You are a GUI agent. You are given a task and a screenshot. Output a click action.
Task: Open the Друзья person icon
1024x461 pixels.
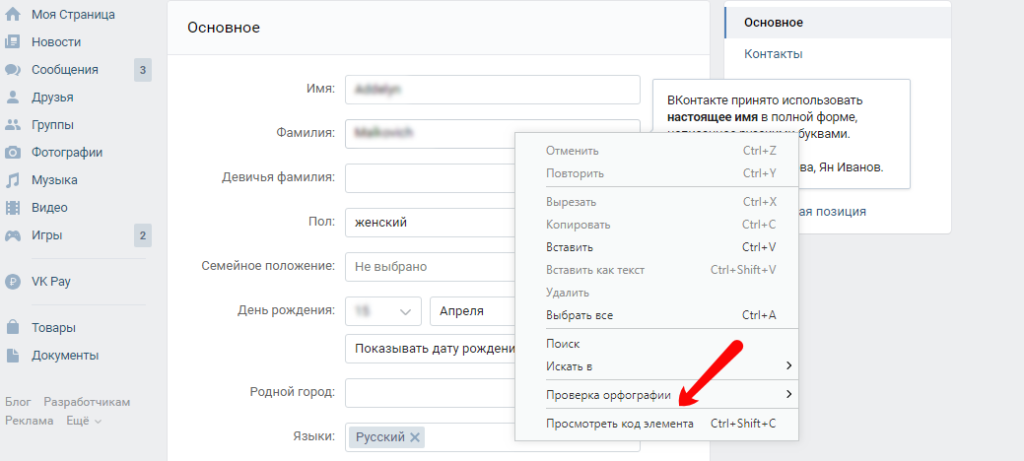pos(13,98)
